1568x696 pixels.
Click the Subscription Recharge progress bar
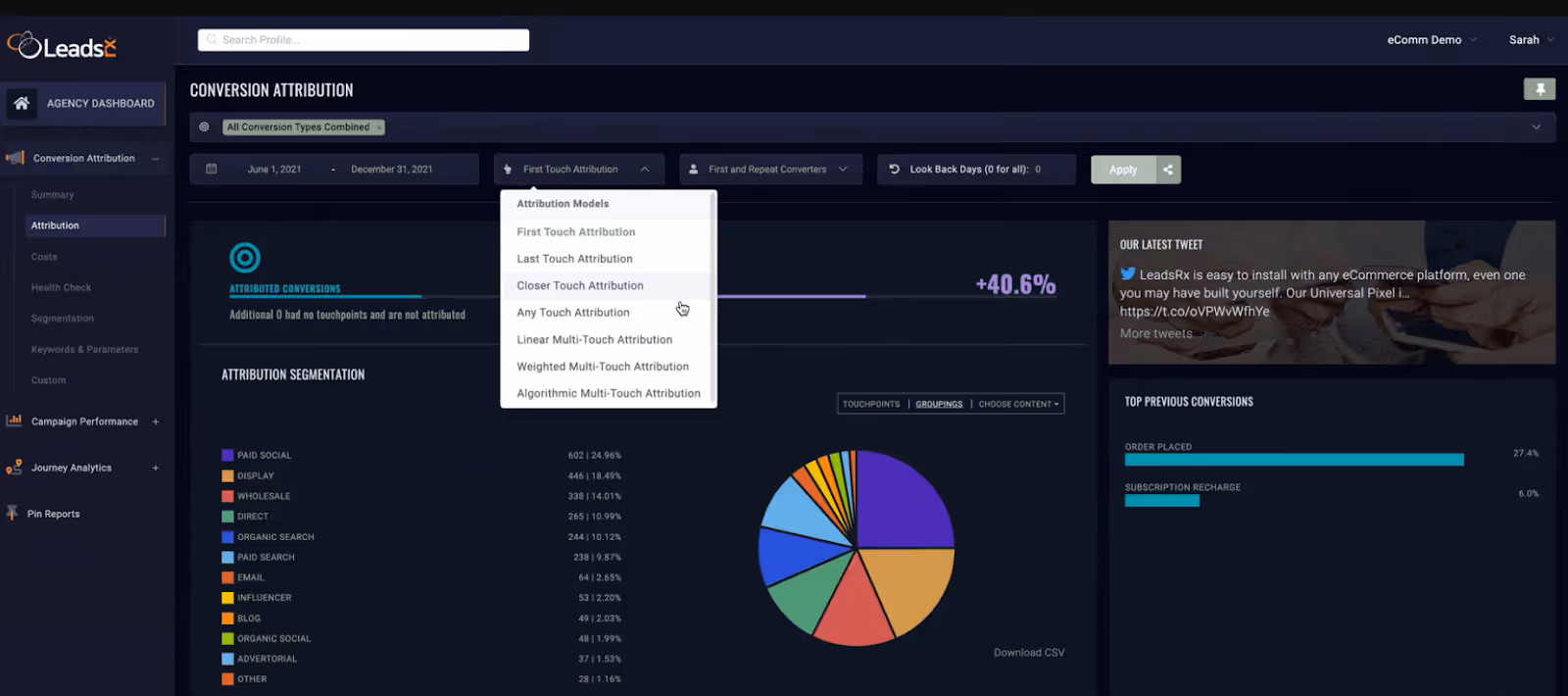pos(1162,501)
